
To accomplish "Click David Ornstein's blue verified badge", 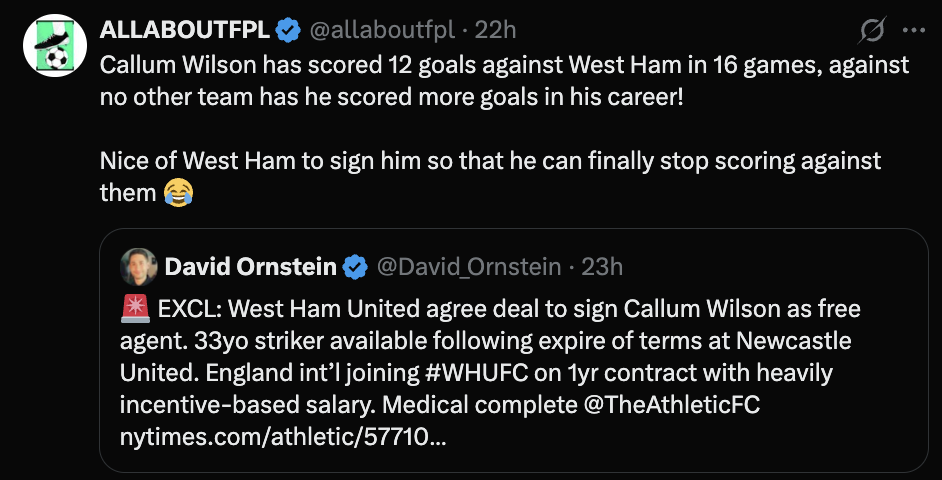I will tap(355, 266).
